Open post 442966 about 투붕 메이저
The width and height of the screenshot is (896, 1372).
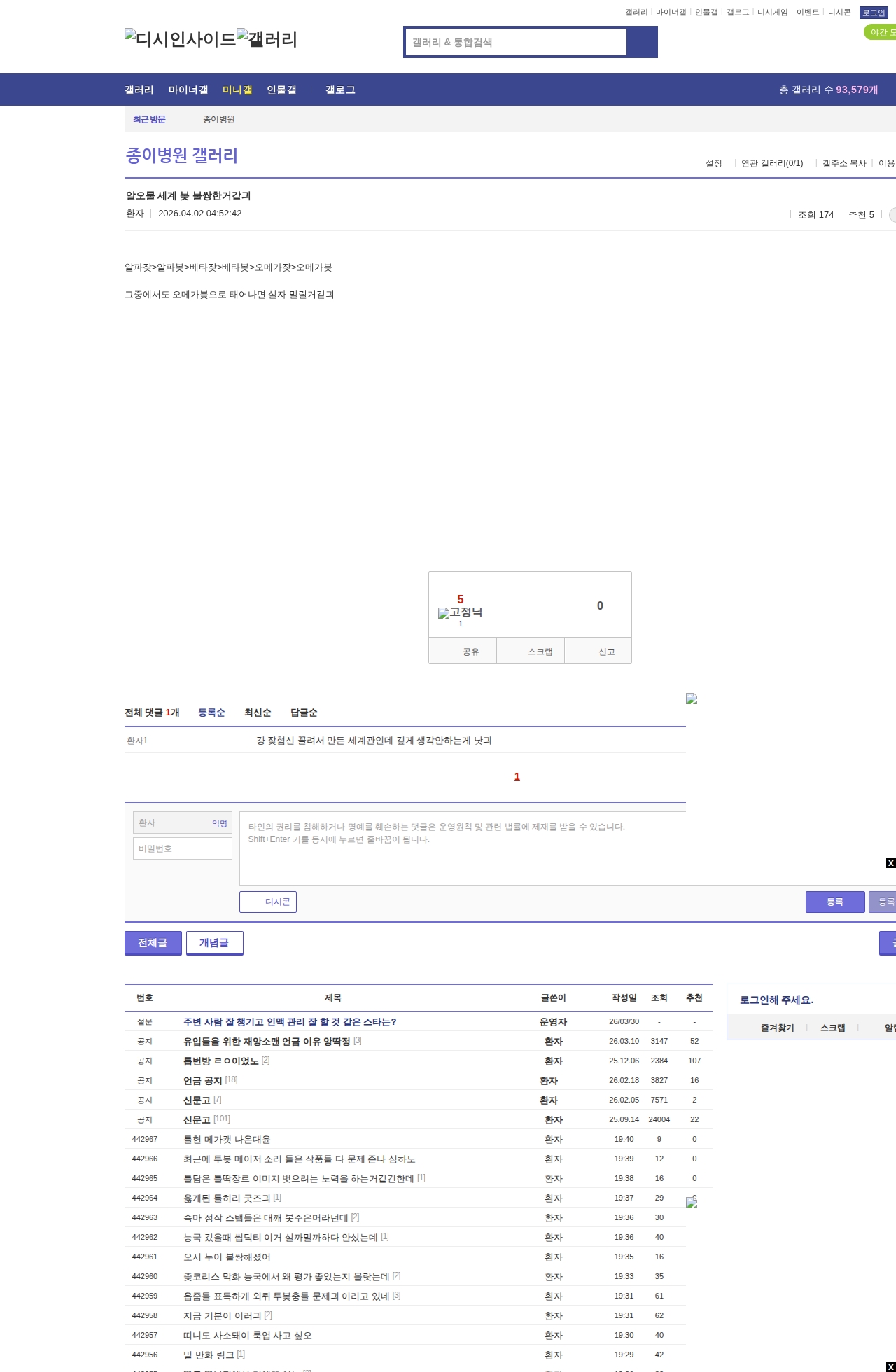point(300,1159)
